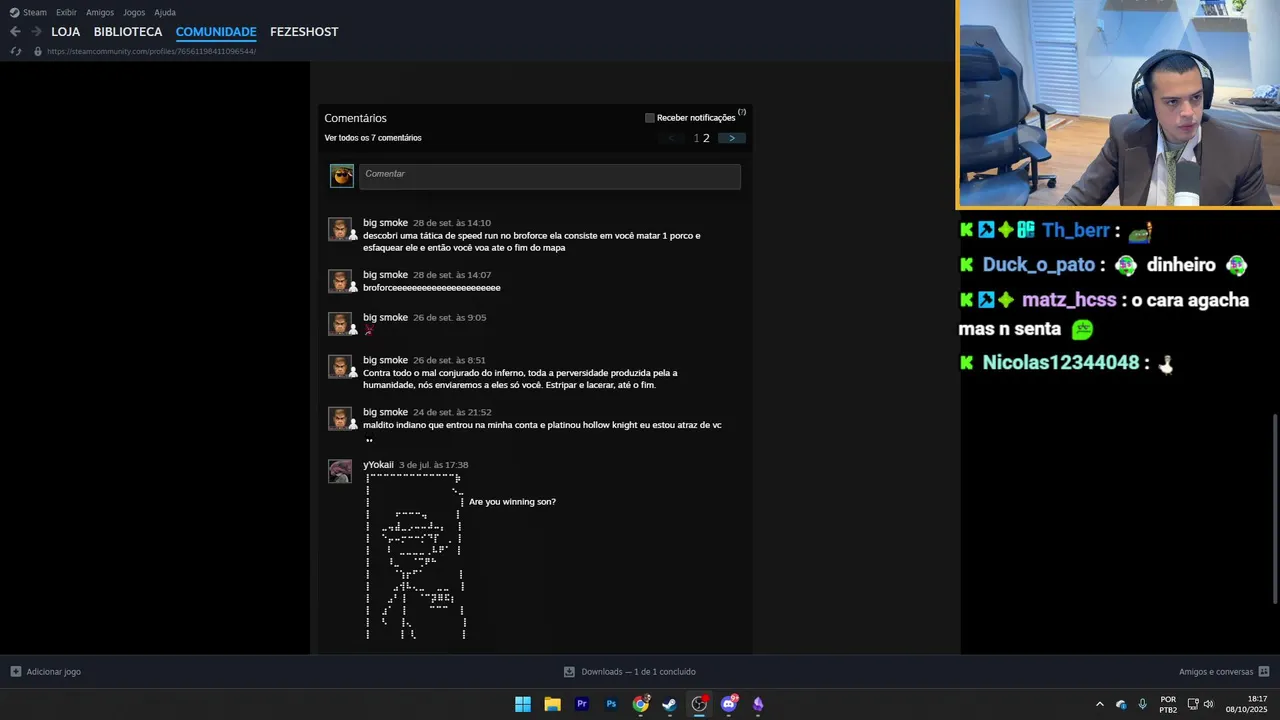Image resolution: width=1280 pixels, height=720 pixels.
Task: Open the Ajuda menu
Action: click(x=165, y=12)
